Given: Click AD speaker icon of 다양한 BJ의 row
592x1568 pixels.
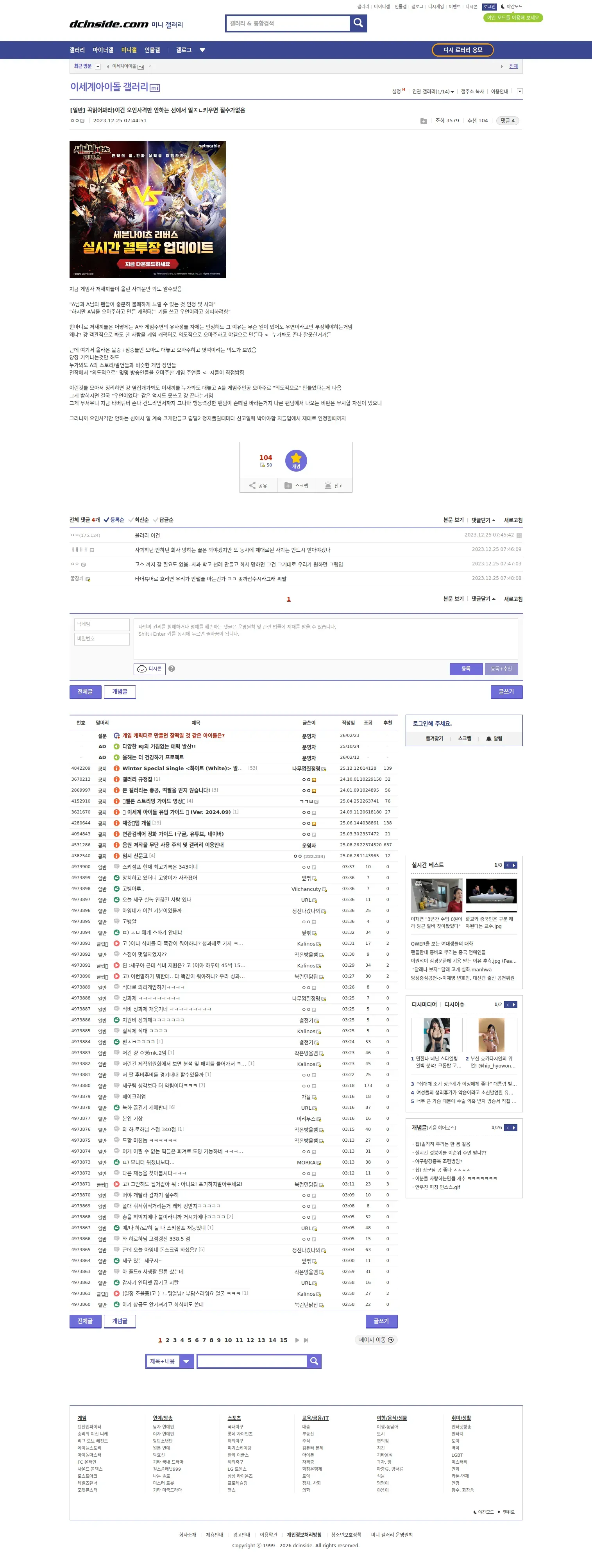Looking at the screenshot, I should pyautogui.click(x=116, y=747).
